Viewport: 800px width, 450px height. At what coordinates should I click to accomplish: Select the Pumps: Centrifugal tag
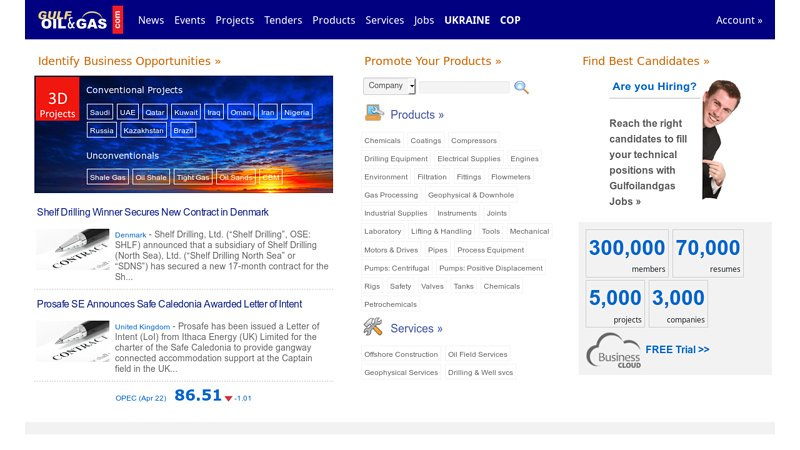(x=396, y=268)
